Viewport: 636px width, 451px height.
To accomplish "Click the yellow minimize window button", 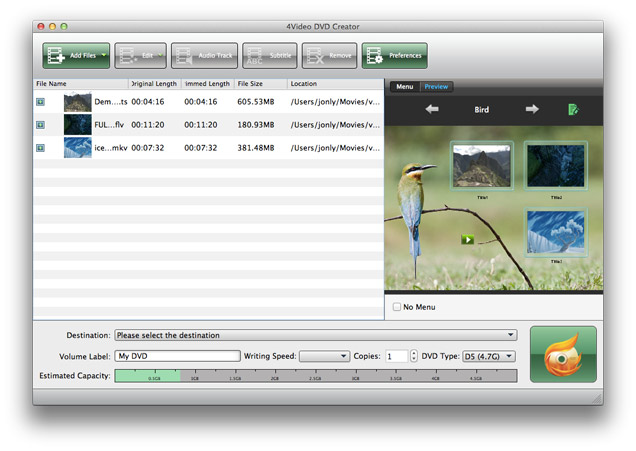I will click(x=52, y=26).
